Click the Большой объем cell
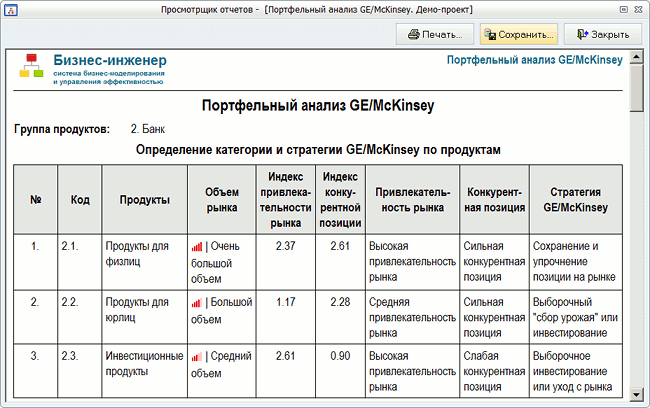The width and height of the screenshot is (650, 408). click(x=222, y=317)
